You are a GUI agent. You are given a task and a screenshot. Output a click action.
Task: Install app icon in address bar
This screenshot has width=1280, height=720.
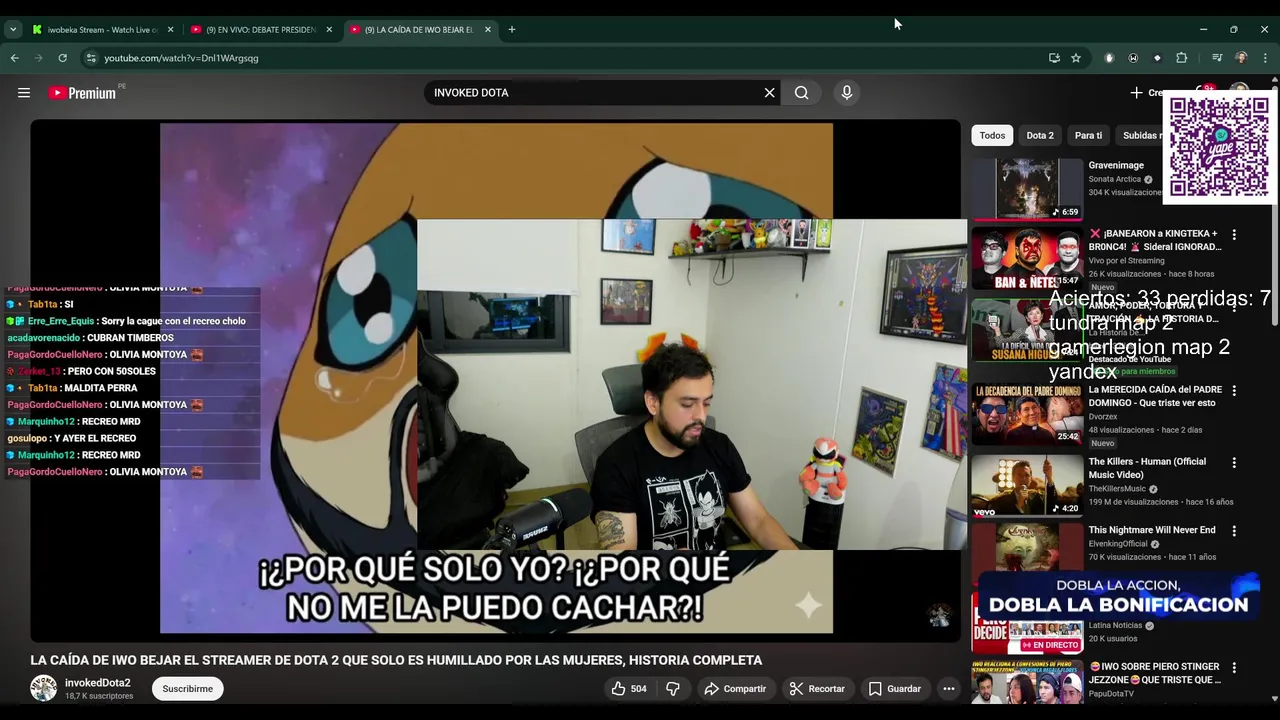pyautogui.click(x=1054, y=58)
